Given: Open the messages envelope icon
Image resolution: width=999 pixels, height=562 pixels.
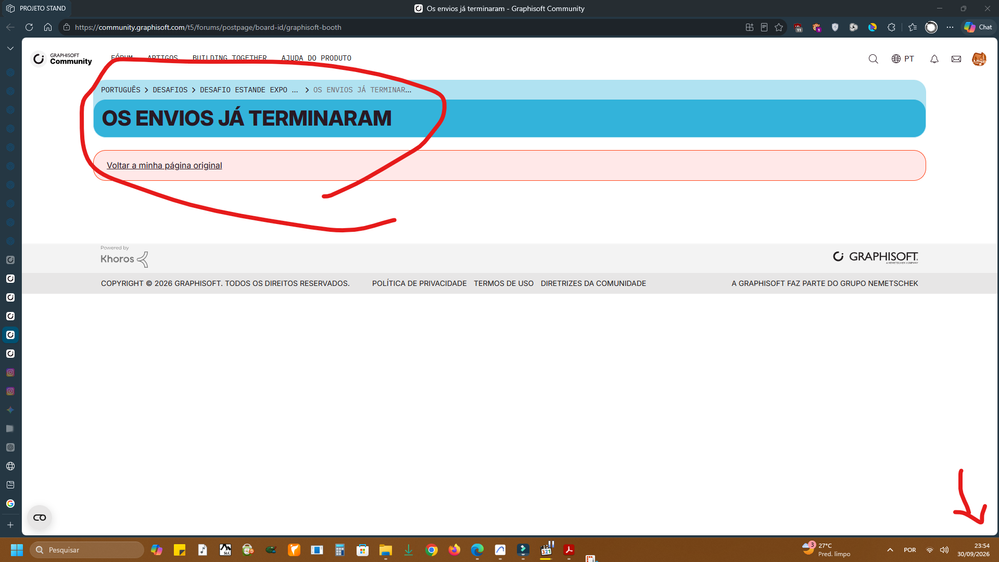Looking at the screenshot, I should coord(956,59).
